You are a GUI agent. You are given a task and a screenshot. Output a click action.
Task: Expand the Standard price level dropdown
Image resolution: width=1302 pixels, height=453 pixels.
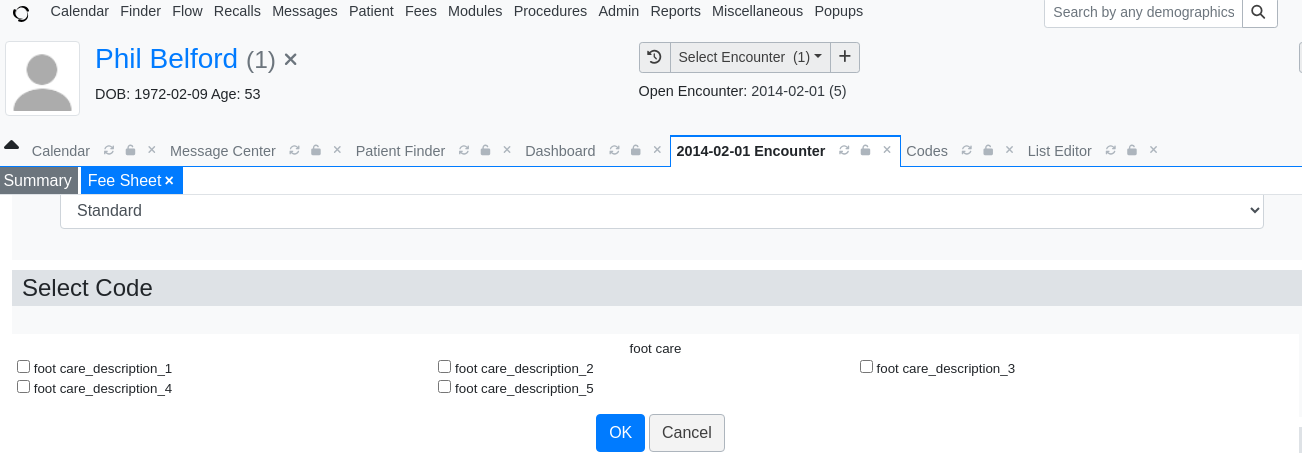click(662, 211)
